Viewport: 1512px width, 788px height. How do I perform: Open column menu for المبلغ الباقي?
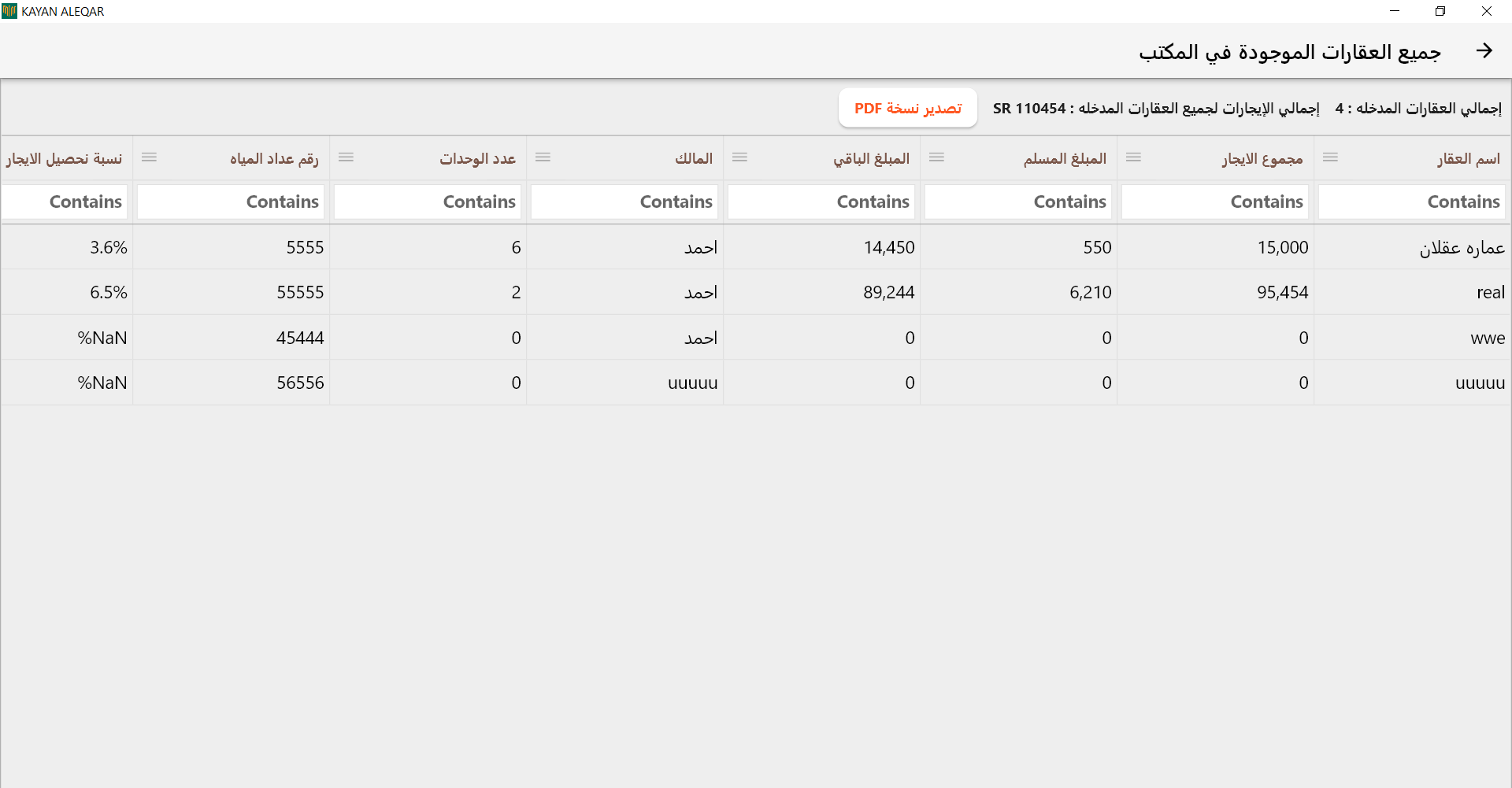(739, 158)
